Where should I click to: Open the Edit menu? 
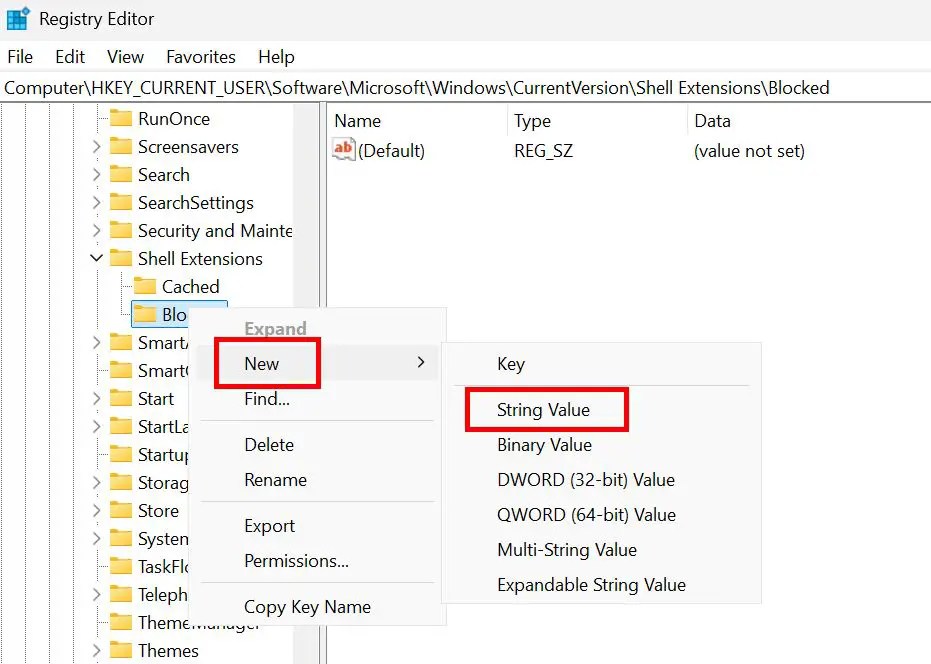pos(70,57)
